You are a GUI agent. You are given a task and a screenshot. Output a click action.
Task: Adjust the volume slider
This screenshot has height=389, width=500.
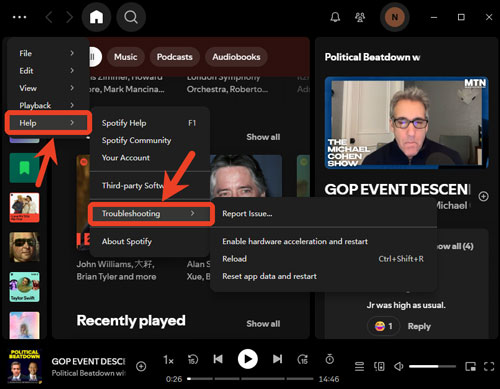[x=433, y=367]
